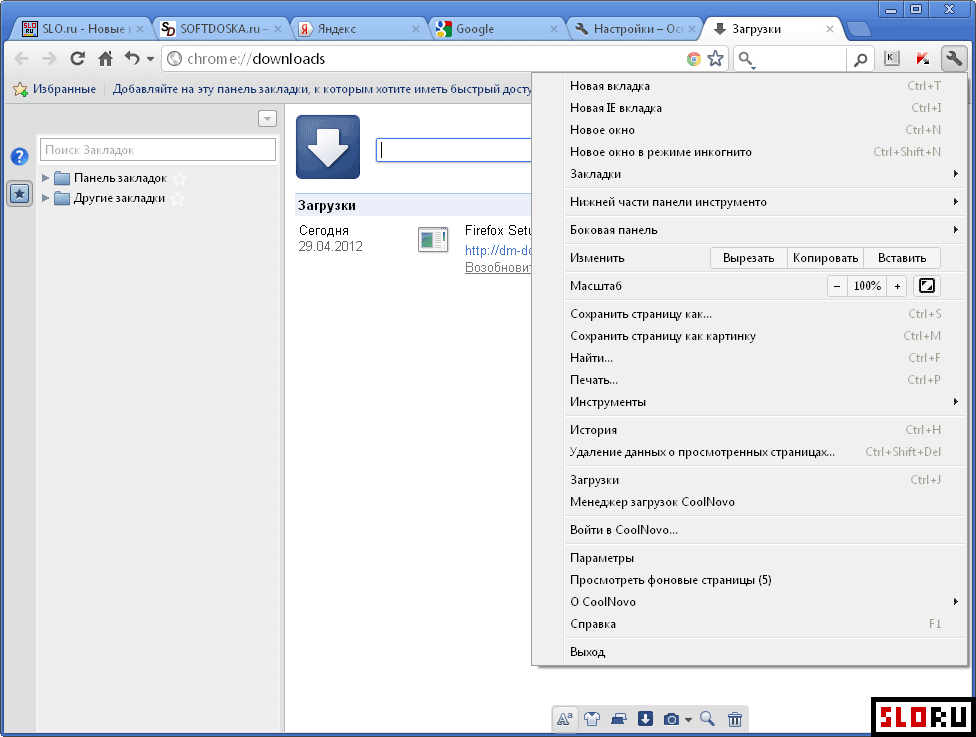Click the download arrow icon in bottom toolbar
Screen dimensions: 976x737
tap(645, 719)
